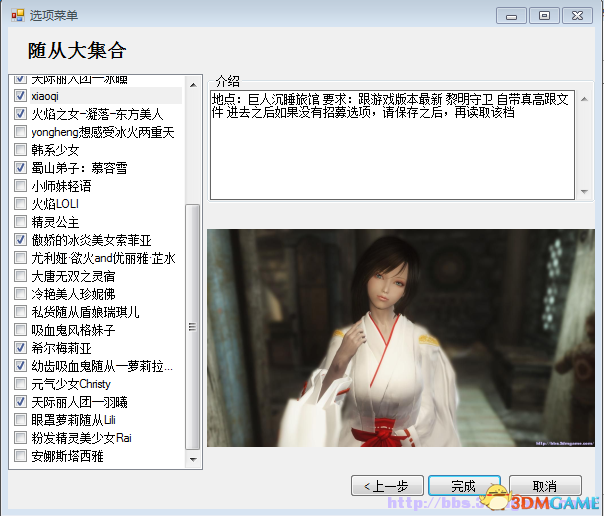Select the 安娜斯塔西雅 list entry text
The image size is (604, 516).
click(x=67, y=456)
